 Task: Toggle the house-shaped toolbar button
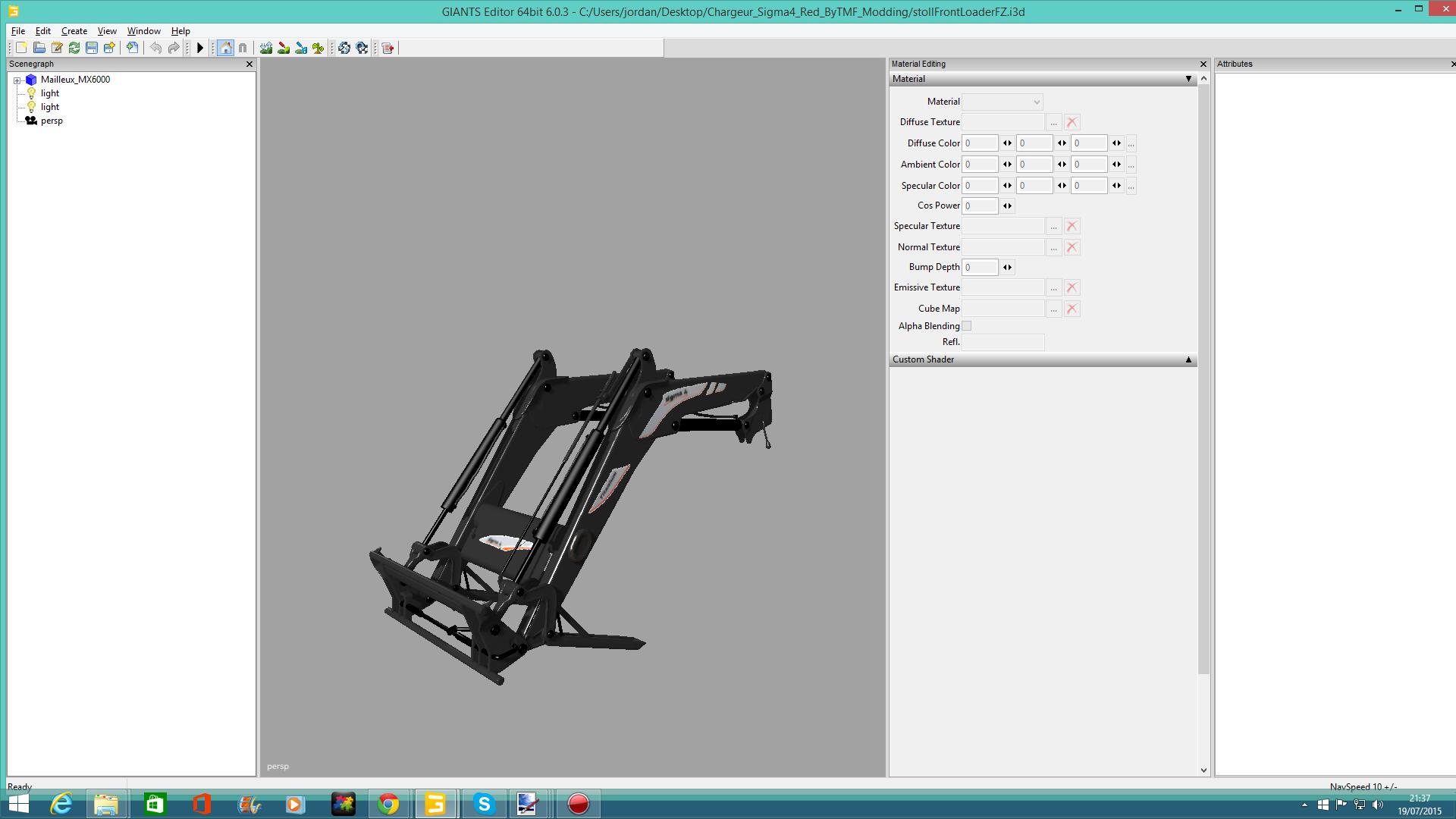point(225,48)
